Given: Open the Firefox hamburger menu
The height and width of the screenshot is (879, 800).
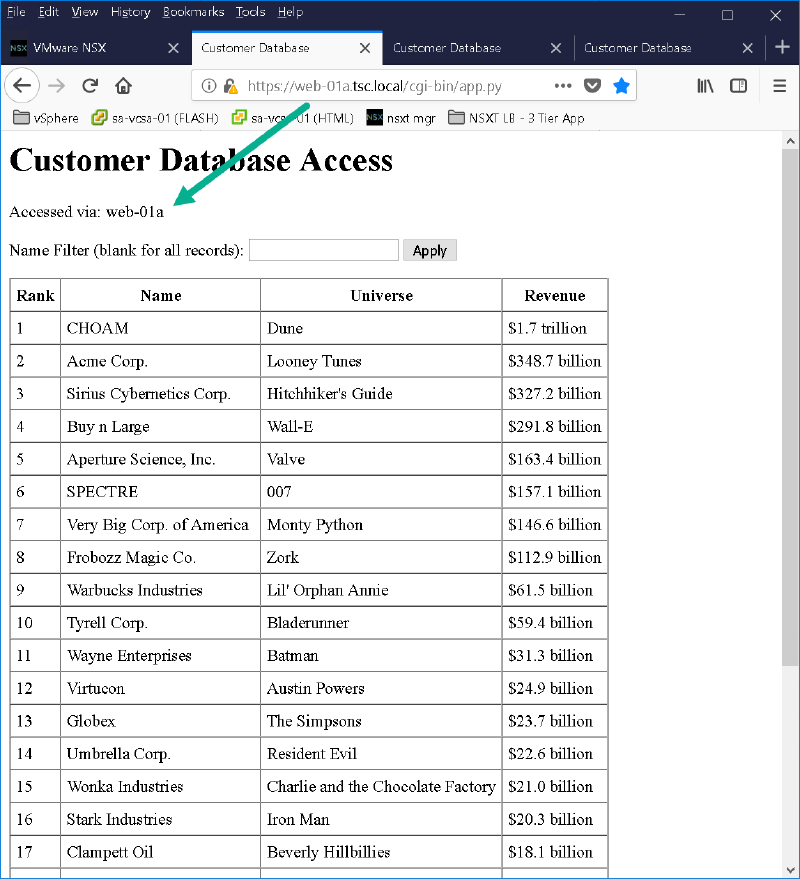Looking at the screenshot, I should point(779,86).
